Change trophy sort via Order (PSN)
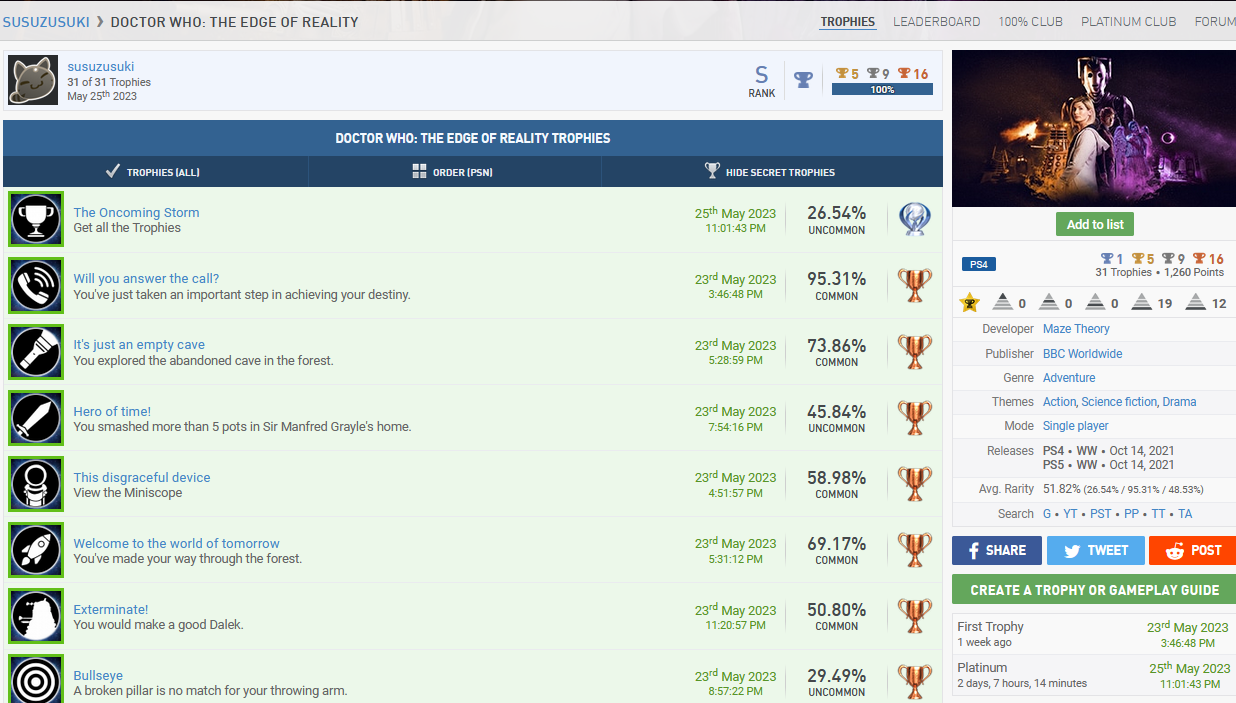 [x=453, y=172]
